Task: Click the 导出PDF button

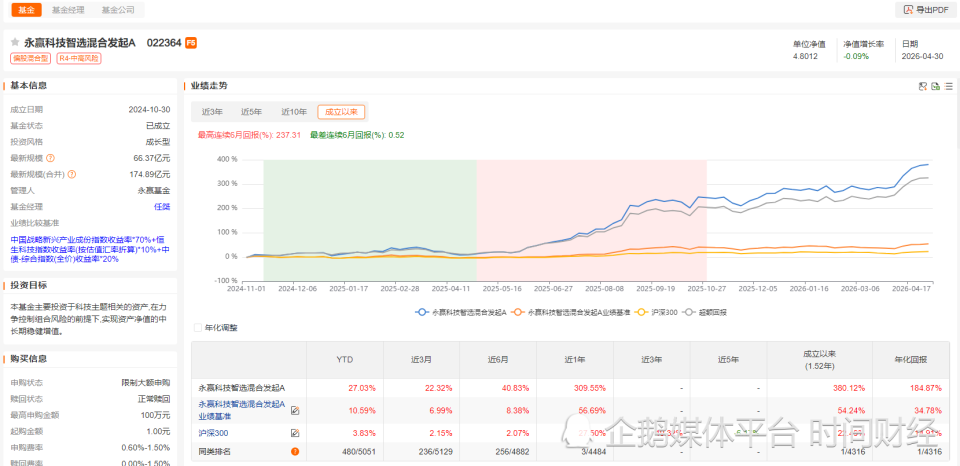Action: (926, 10)
